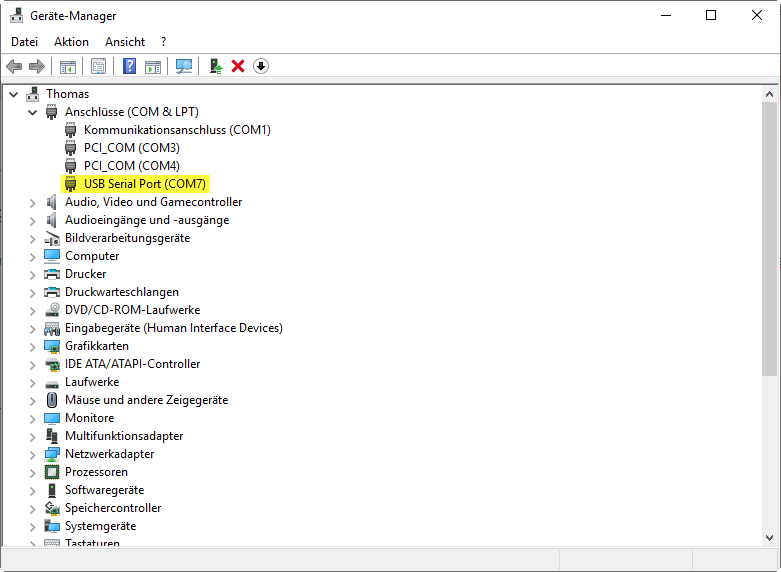Screen dimensions: 781x572
Task: Click the vertical scrollbar down arrow
Action: 770,538
